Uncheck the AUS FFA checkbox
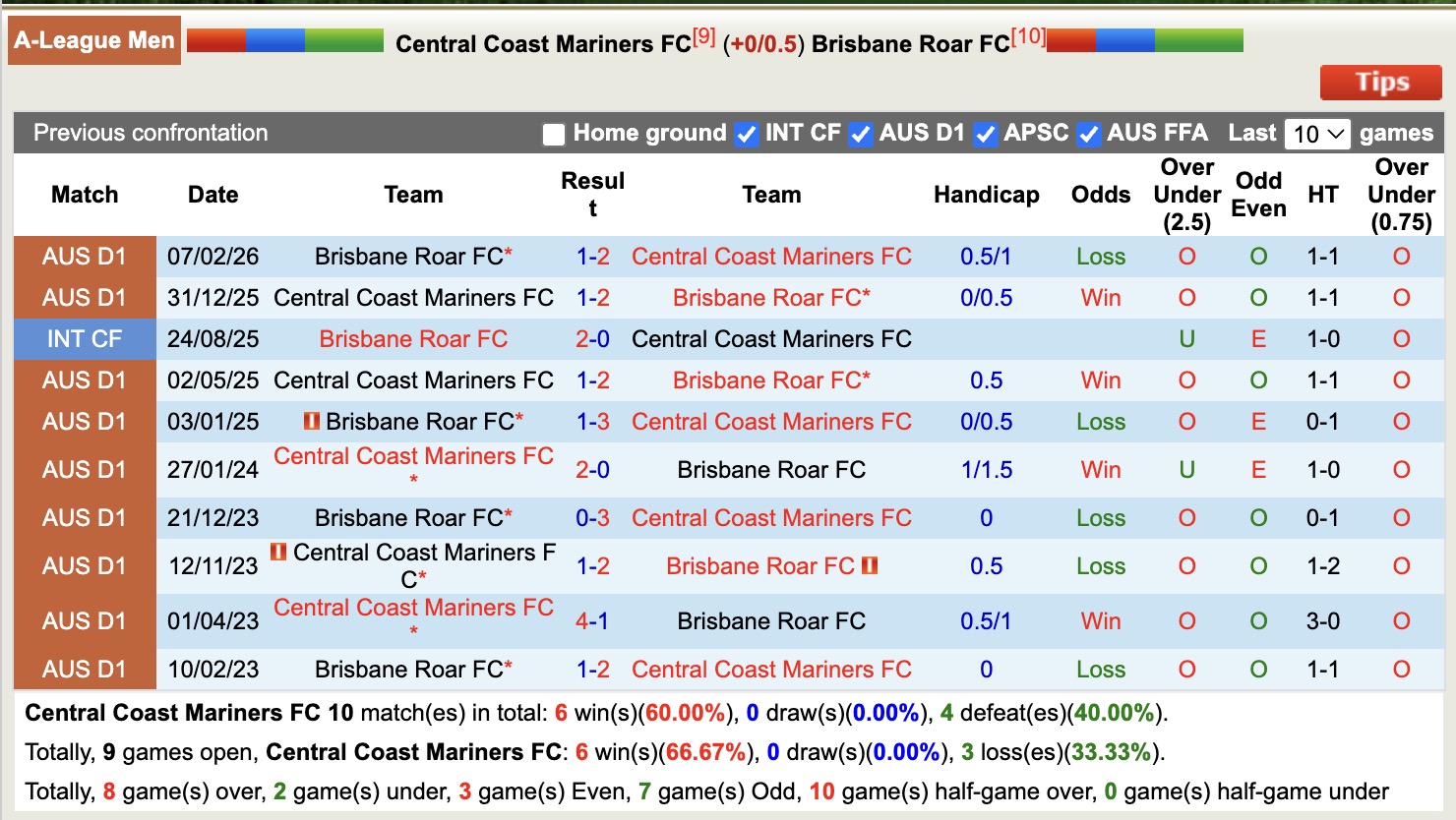 pyautogui.click(x=1089, y=134)
